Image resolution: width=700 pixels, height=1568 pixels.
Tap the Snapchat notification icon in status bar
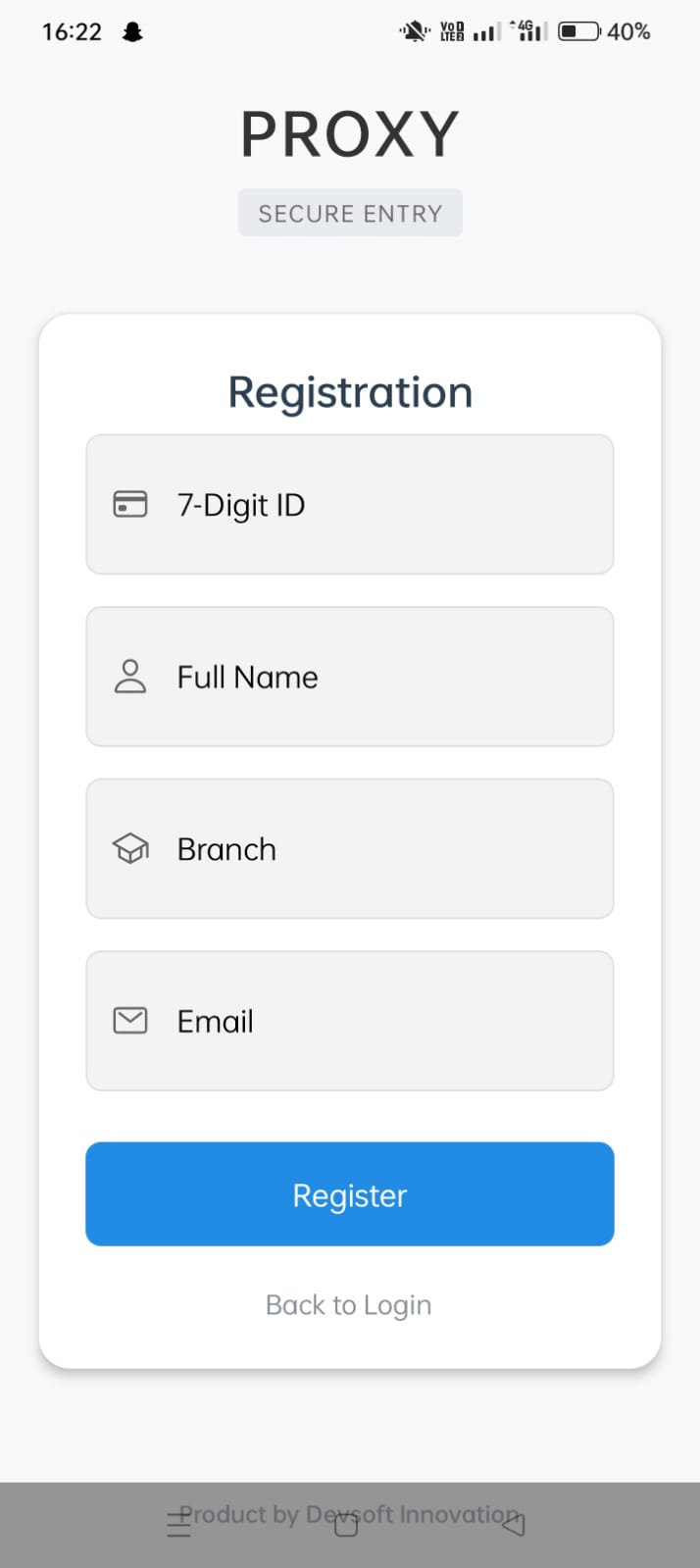pyautogui.click(x=131, y=30)
